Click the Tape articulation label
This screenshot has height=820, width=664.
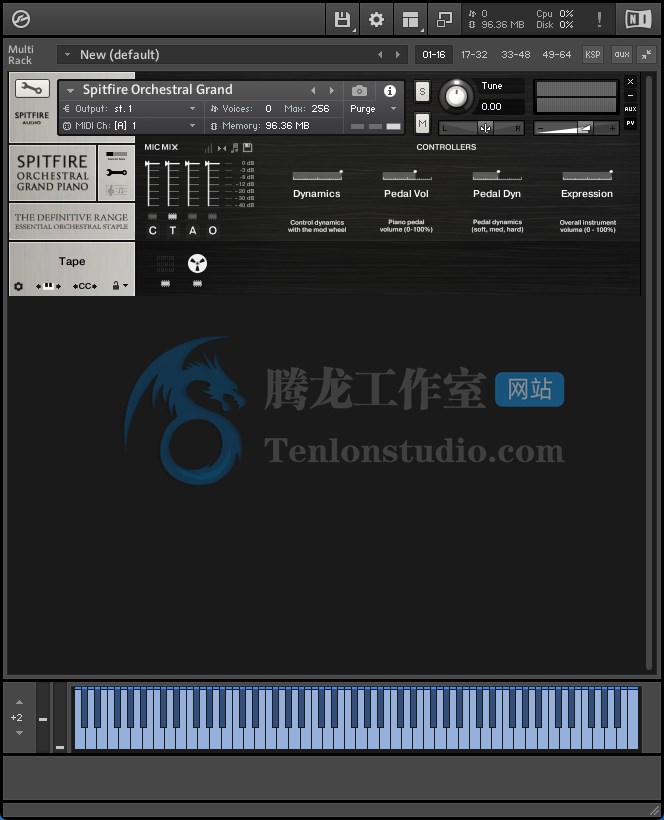click(x=72, y=261)
